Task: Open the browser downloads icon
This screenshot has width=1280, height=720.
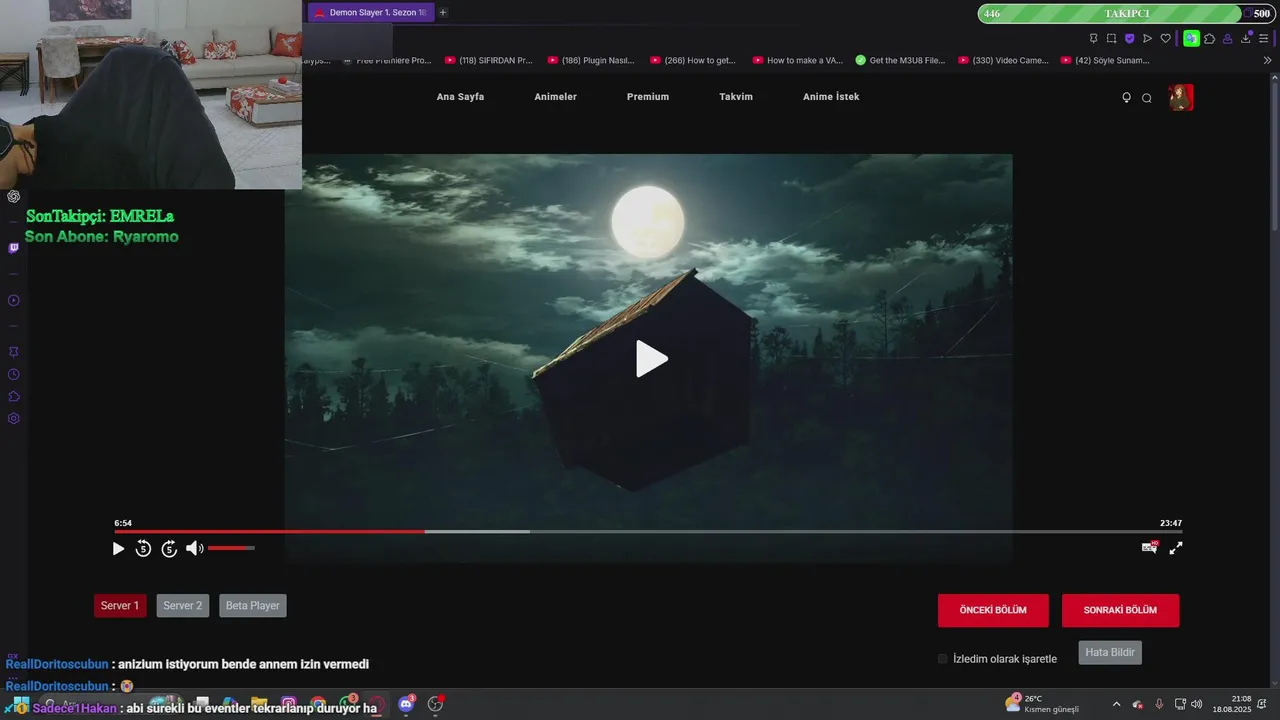Action: 1246,38
